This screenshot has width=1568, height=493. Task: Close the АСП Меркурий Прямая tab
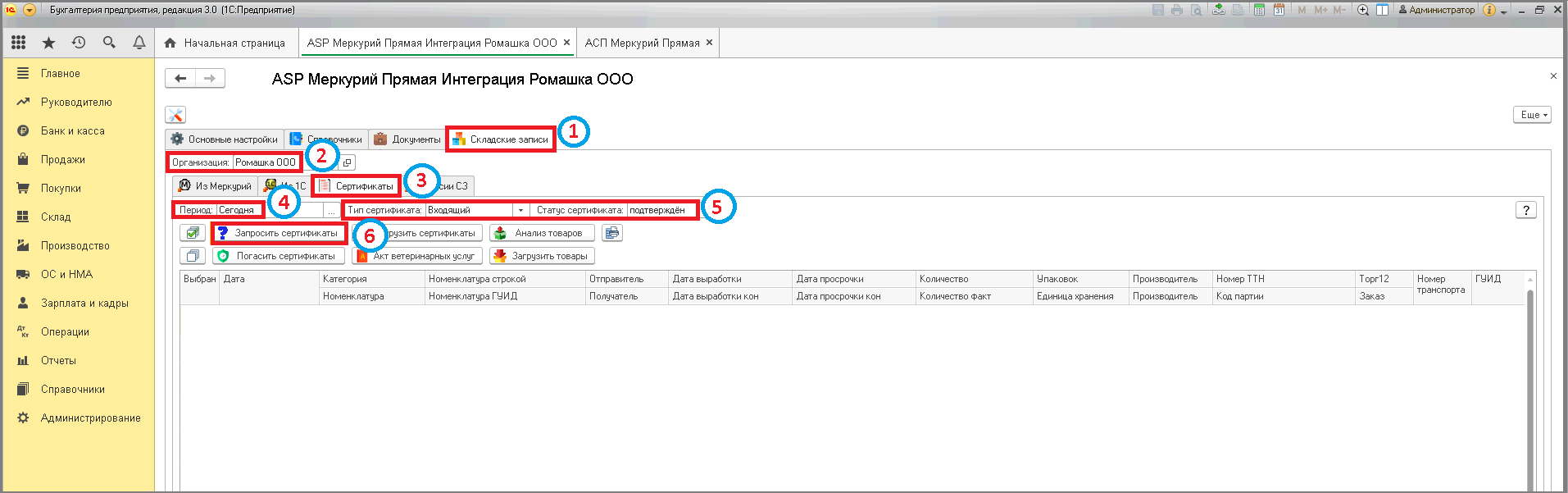tap(710, 43)
